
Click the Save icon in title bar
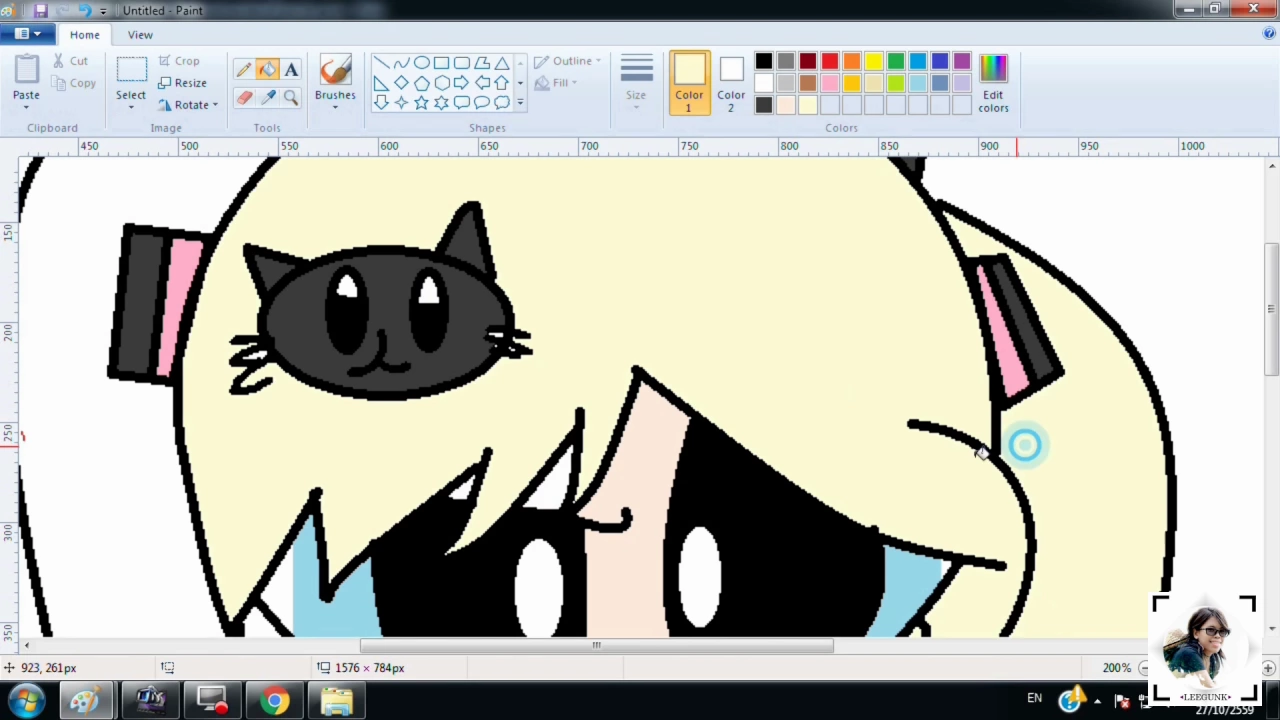pos(41,10)
